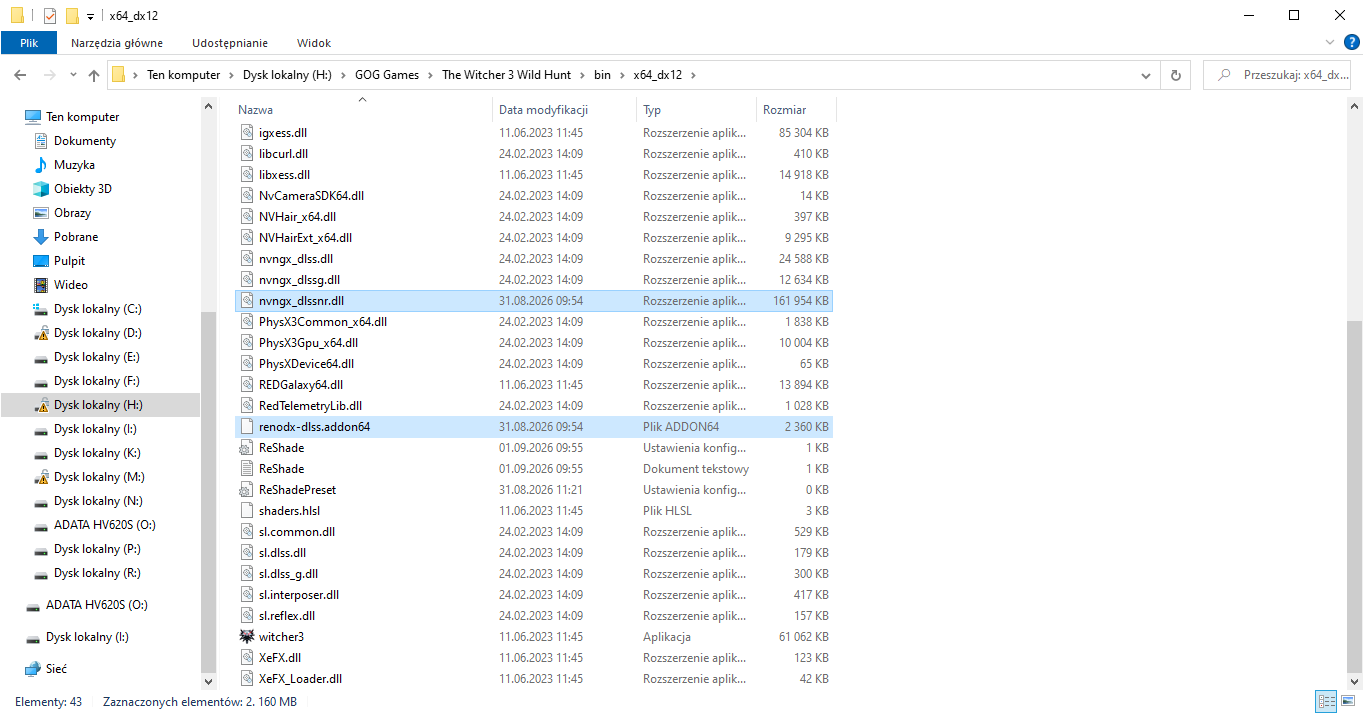The image size is (1364, 714).
Task: Open address bar history dropdown
Action: point(1146,75)
